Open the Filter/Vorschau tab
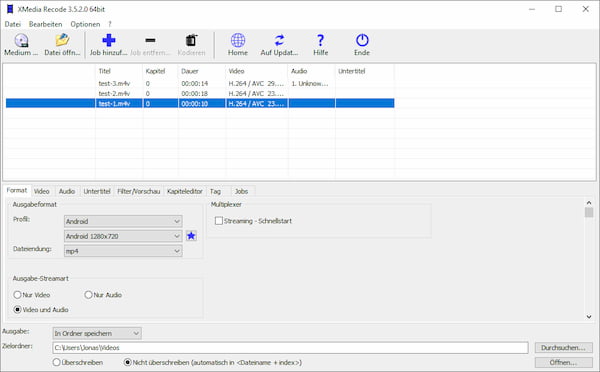Screen dimensions: 600x372 [x=139, y=191]
